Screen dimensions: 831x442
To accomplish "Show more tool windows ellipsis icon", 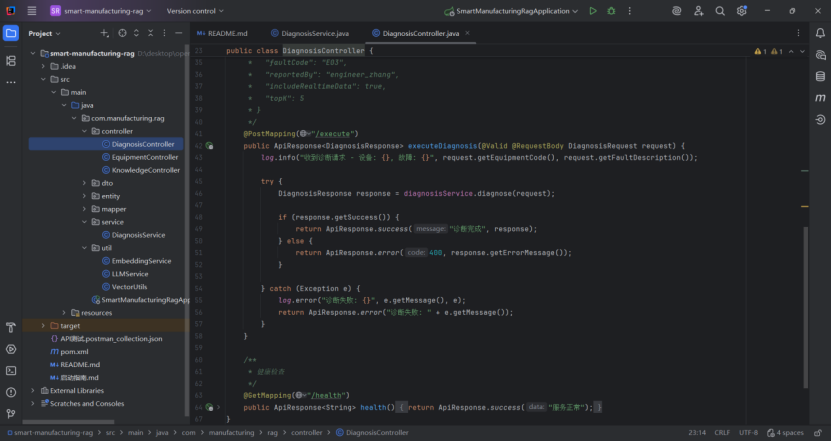I will coord(11,83).
